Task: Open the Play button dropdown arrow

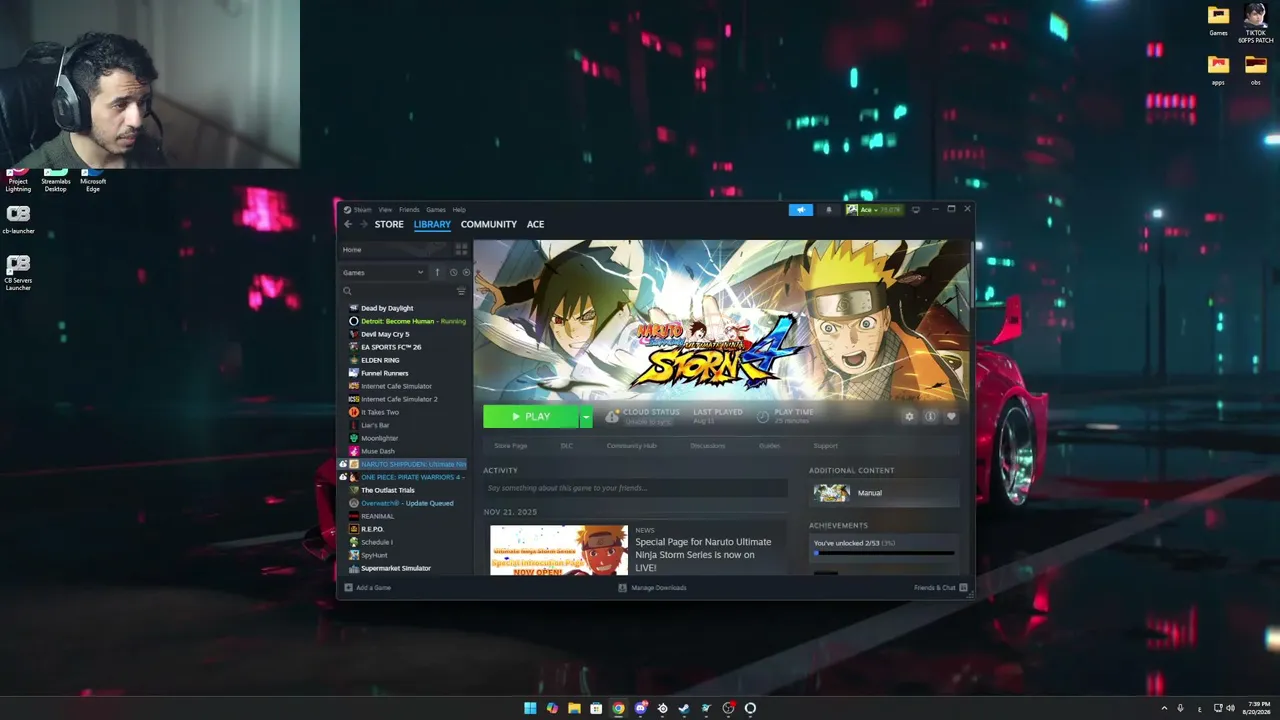Action: click(586, 417)
